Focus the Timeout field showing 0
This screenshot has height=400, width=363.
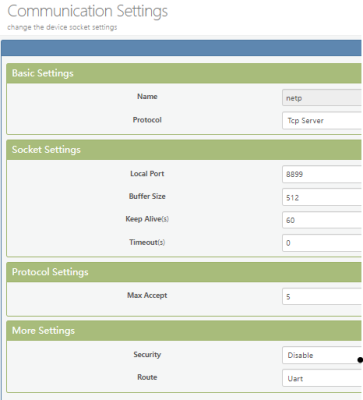322,243
